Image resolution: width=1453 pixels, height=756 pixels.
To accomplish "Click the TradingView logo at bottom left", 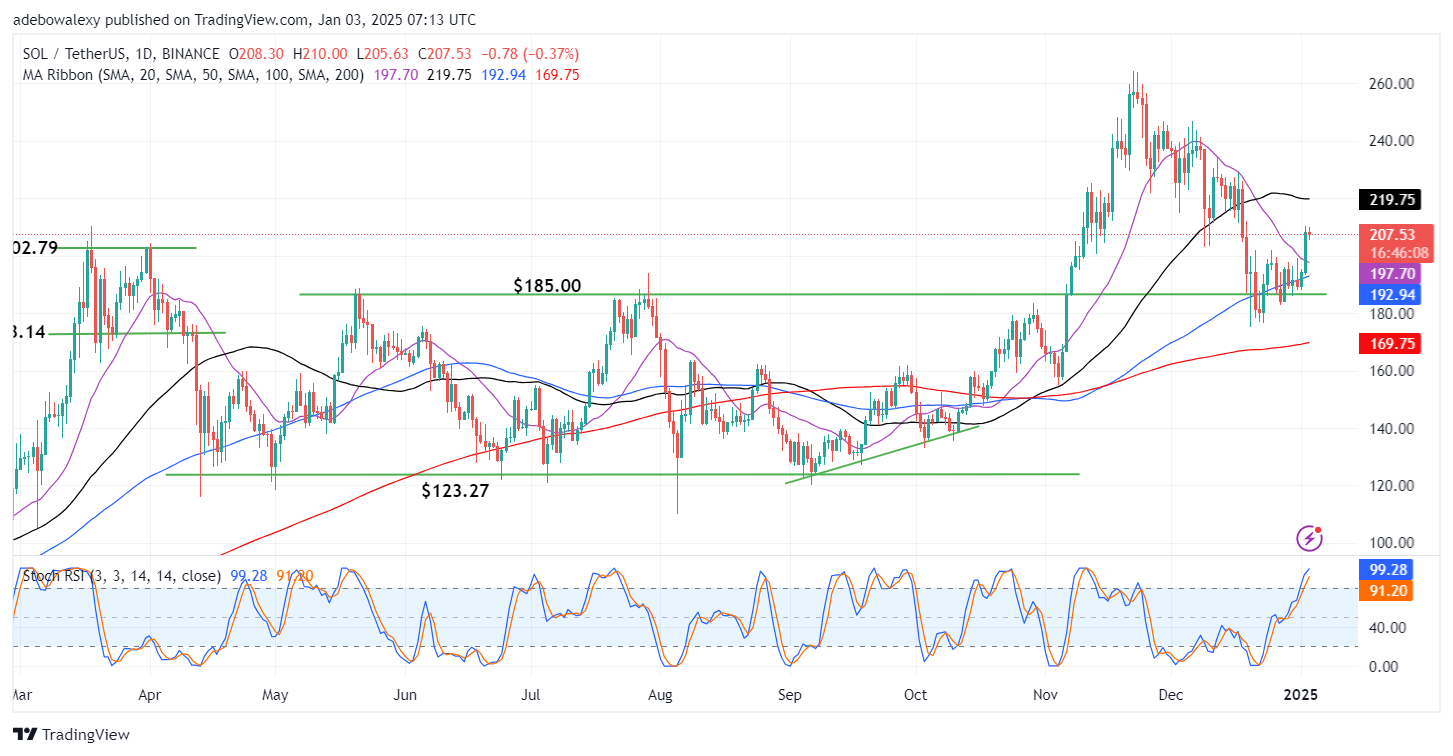I will click(x=71, y=735).
